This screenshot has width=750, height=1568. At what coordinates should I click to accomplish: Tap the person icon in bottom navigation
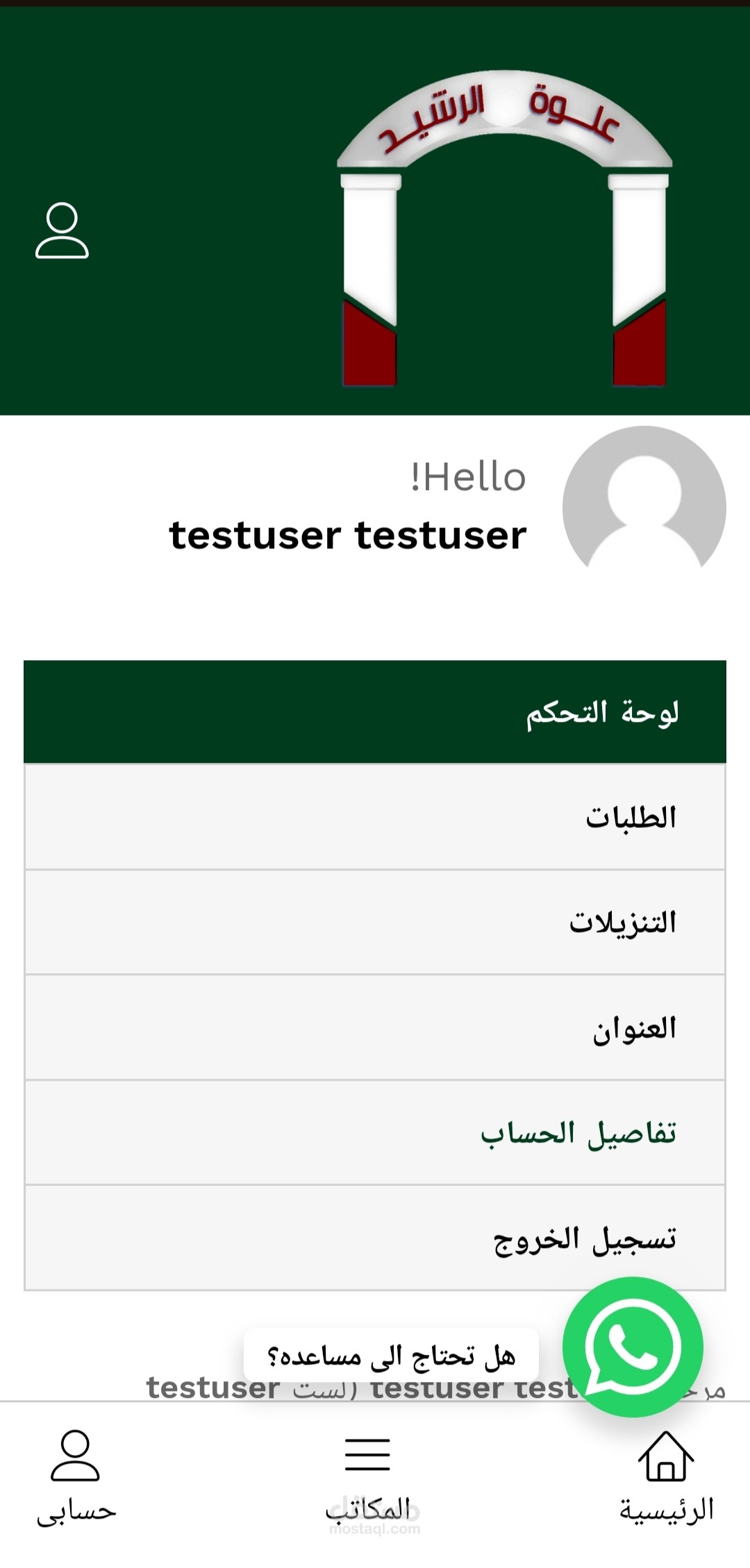75,1456
